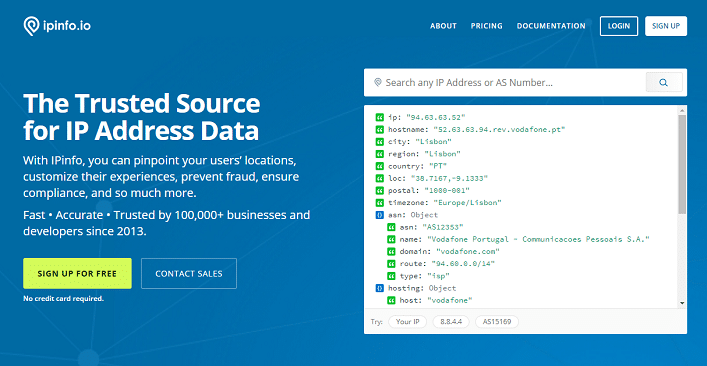Click the green quote icon beside domain
This screenshot has width=707, height=366.
391,252
